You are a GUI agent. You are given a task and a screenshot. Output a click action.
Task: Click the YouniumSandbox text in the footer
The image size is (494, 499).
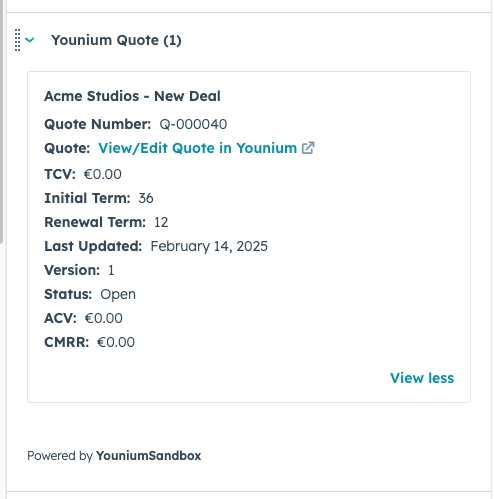[x=149, y=456]
